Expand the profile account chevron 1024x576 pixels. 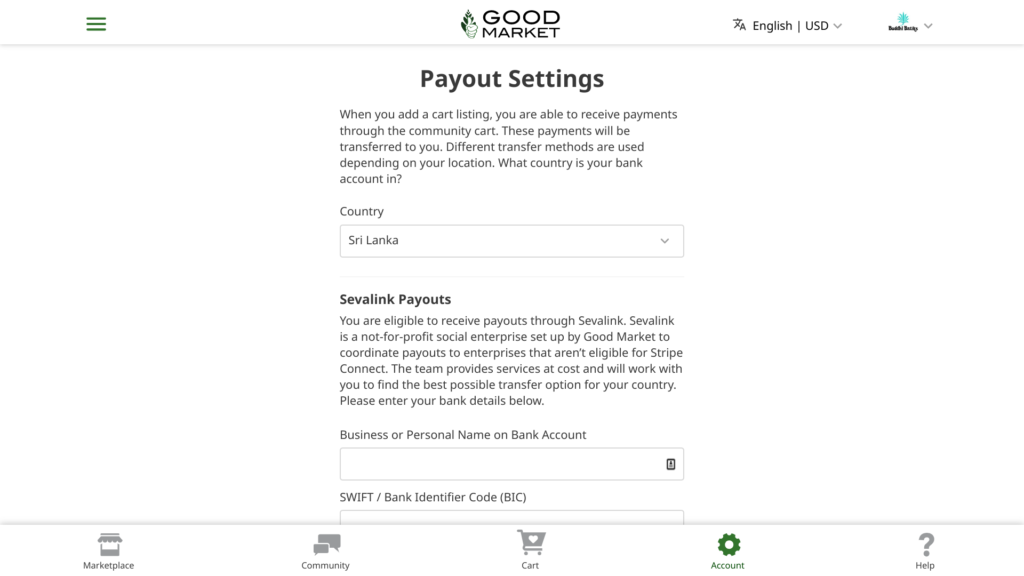928,26
